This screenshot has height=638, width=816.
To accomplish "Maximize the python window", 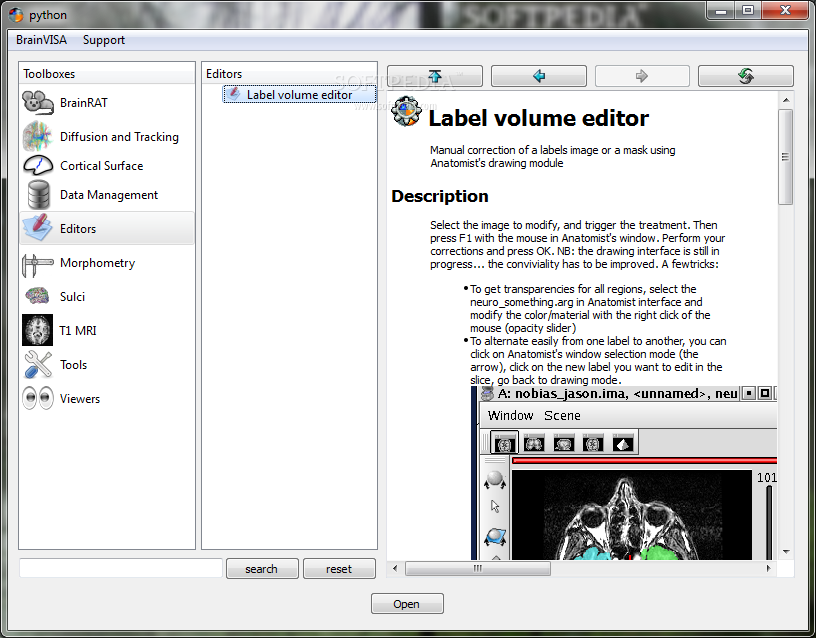I will tap(748, 10).
